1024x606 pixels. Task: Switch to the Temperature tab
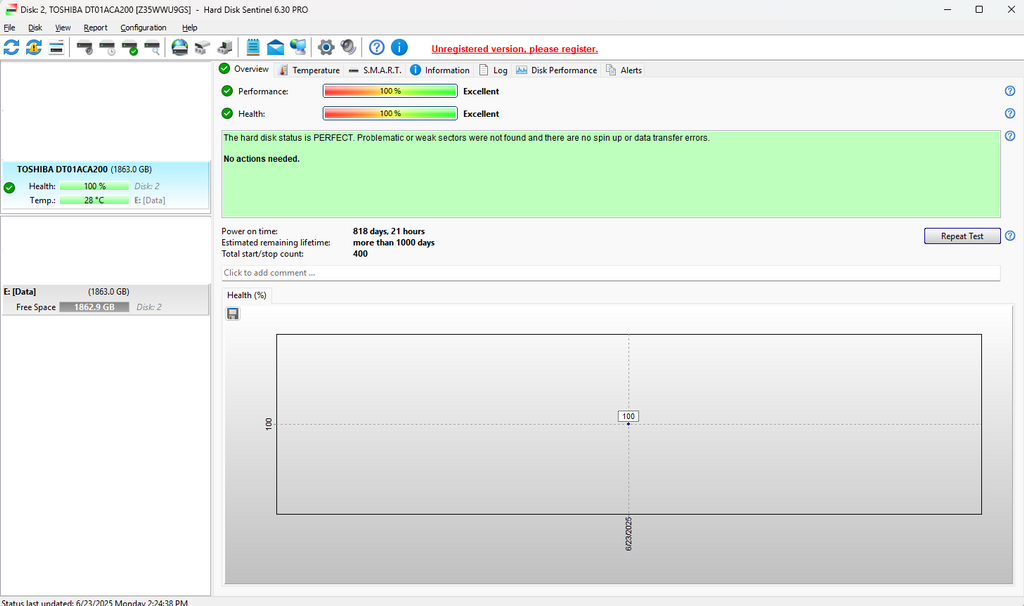tap(309, 70)
